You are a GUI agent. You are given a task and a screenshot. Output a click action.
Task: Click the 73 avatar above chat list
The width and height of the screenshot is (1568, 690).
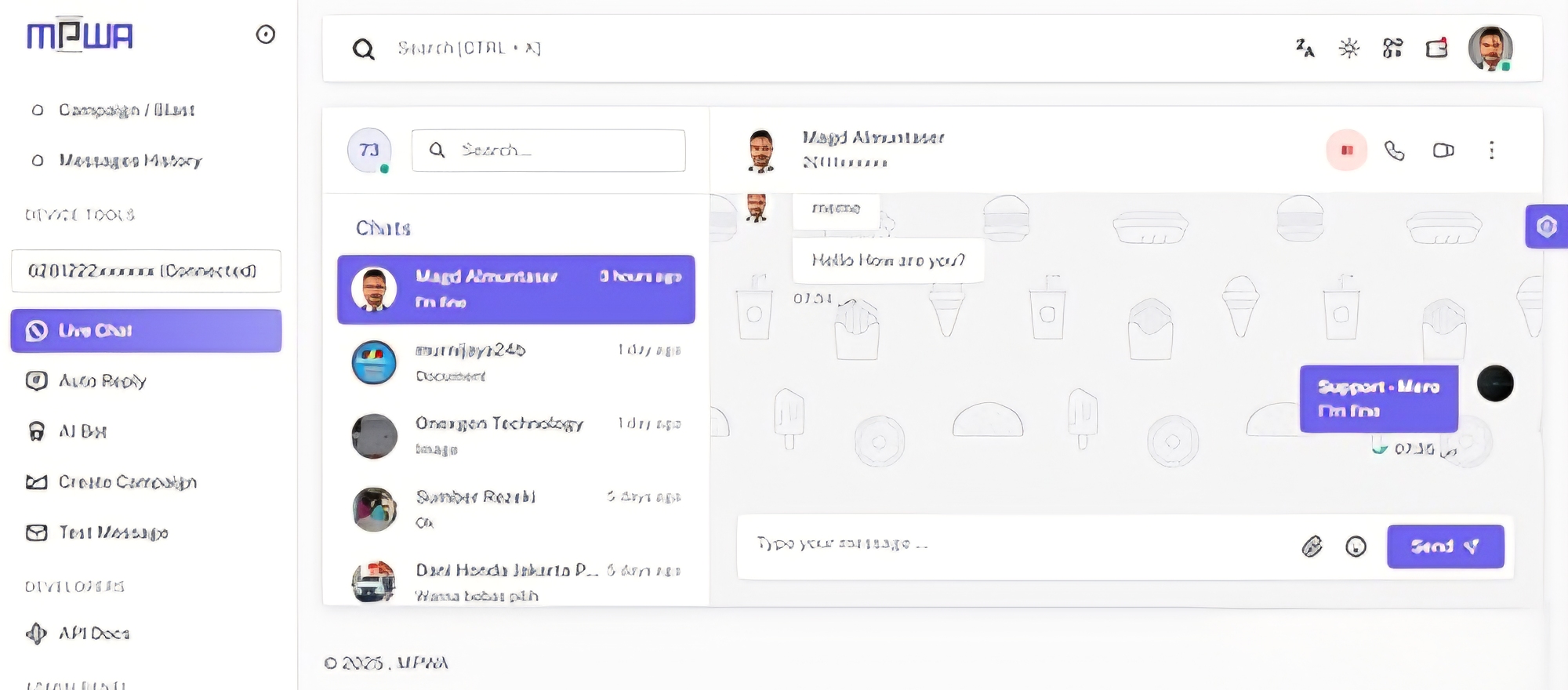coord(369,151)
